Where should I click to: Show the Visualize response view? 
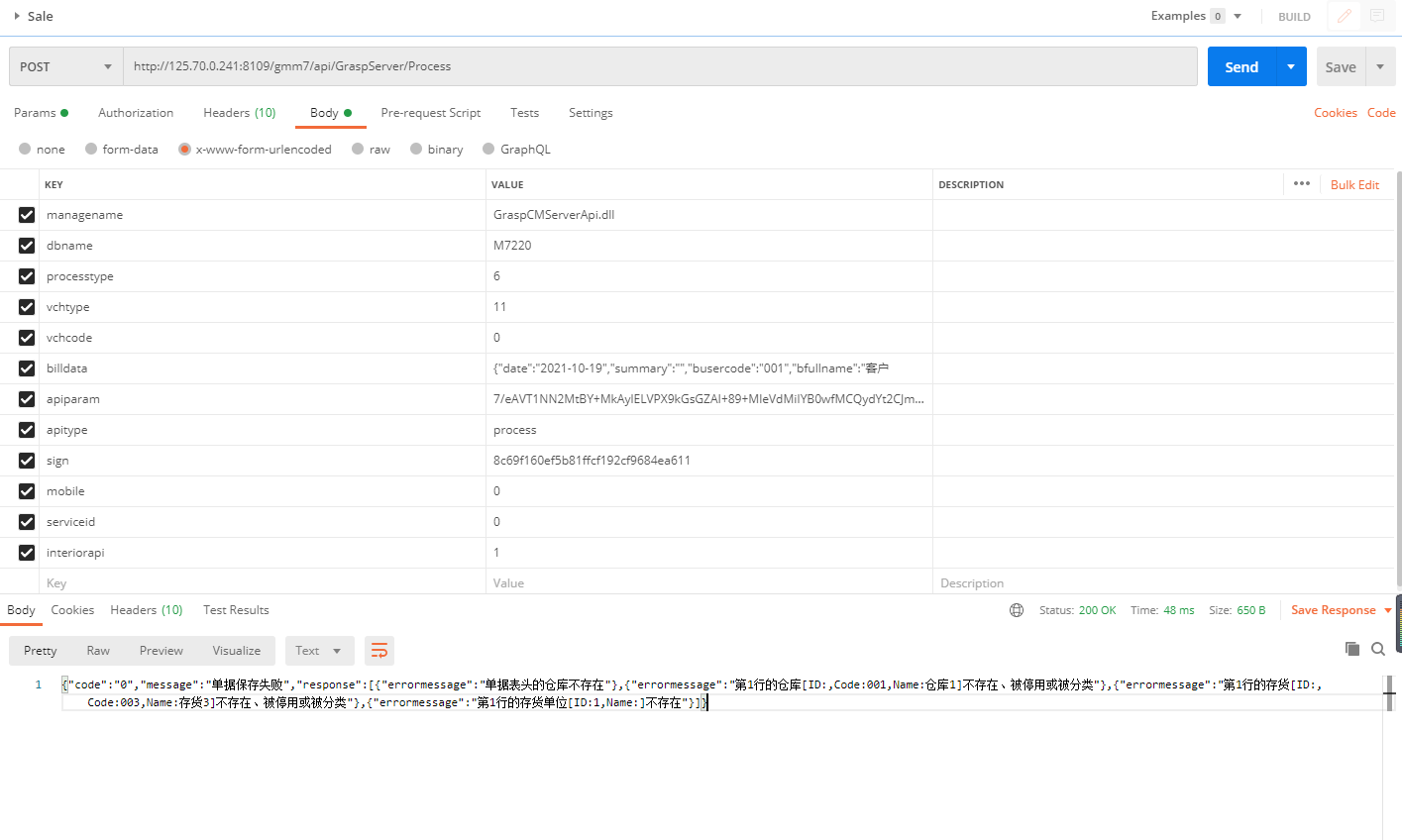tap(237, 651)
